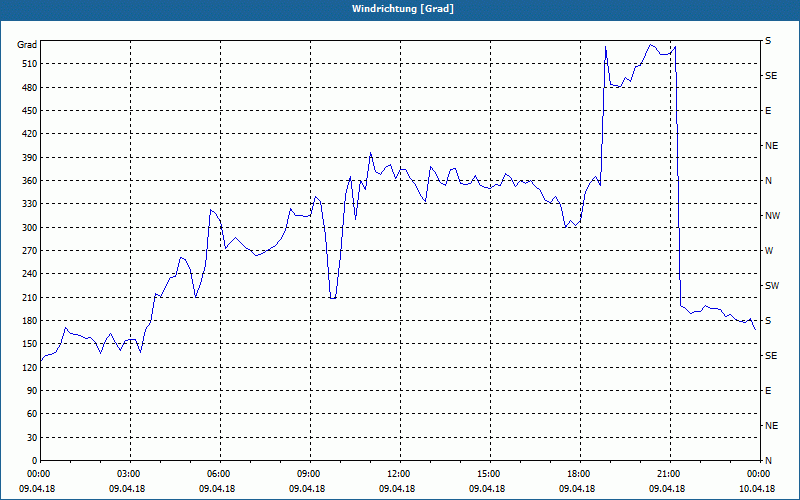Click the 90 degree axis value
Viewport: 800px width, 500px height.
click(x=32, y=391)
